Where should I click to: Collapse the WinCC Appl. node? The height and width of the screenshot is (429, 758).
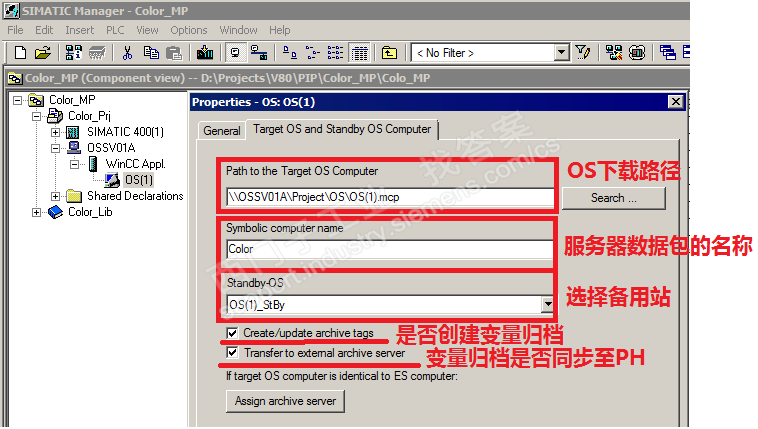click(74, 164)
